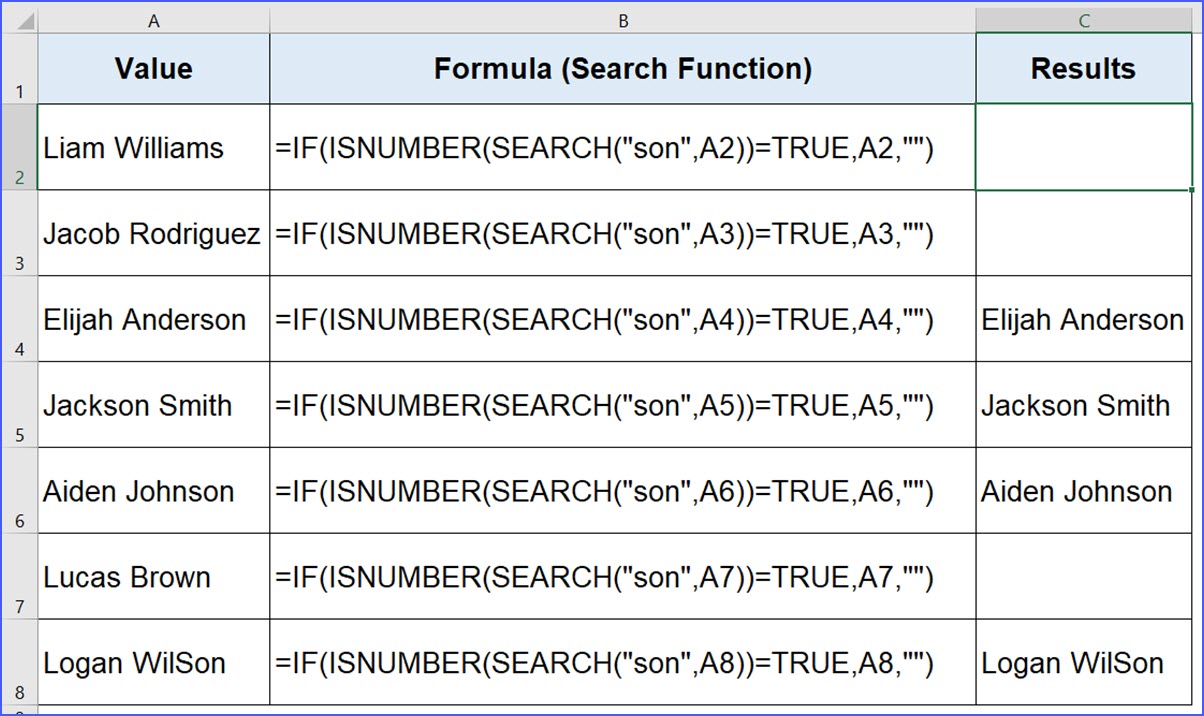
Task: Select column B header
Action: click(622, 19)
